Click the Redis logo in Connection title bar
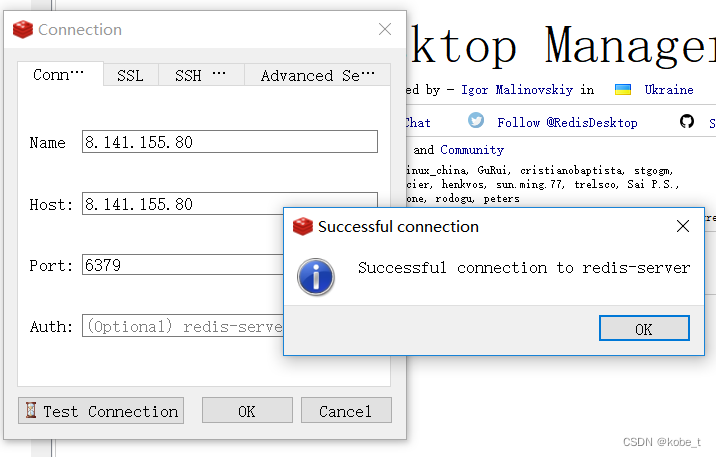The width and height of the screenshot is (716, 457). pos(22,30)
